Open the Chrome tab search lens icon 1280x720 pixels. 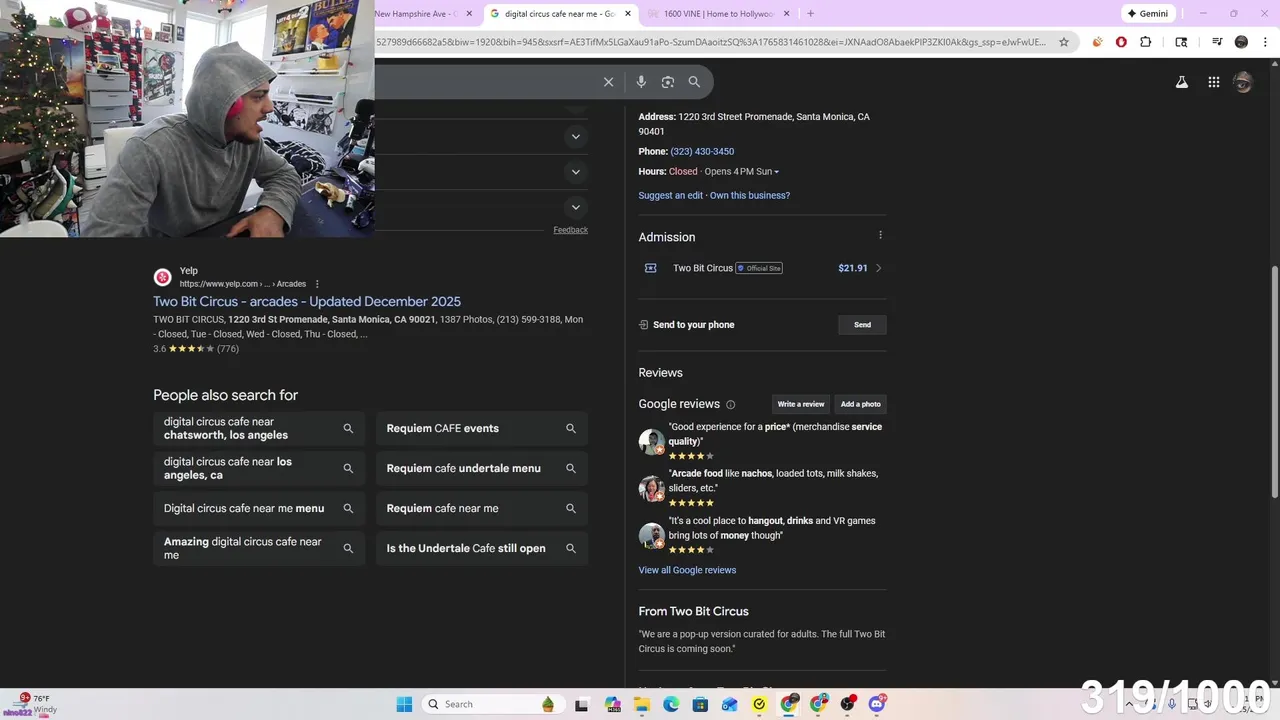click(1181, 42)
